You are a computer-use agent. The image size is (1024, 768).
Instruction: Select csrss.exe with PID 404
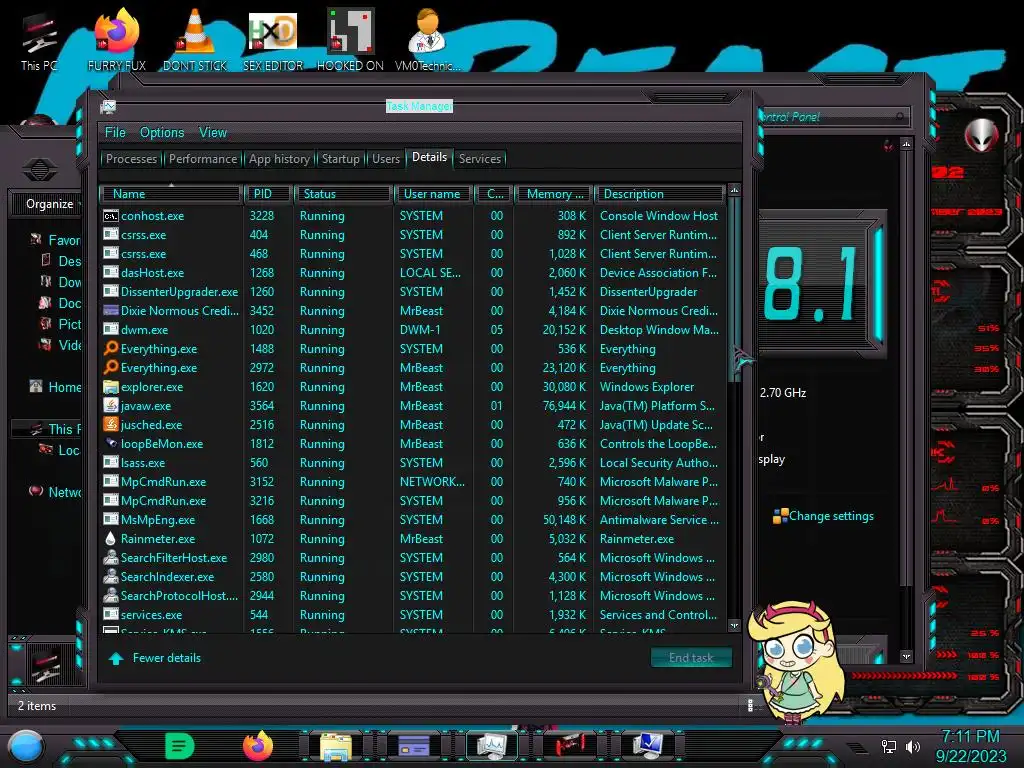412,234
